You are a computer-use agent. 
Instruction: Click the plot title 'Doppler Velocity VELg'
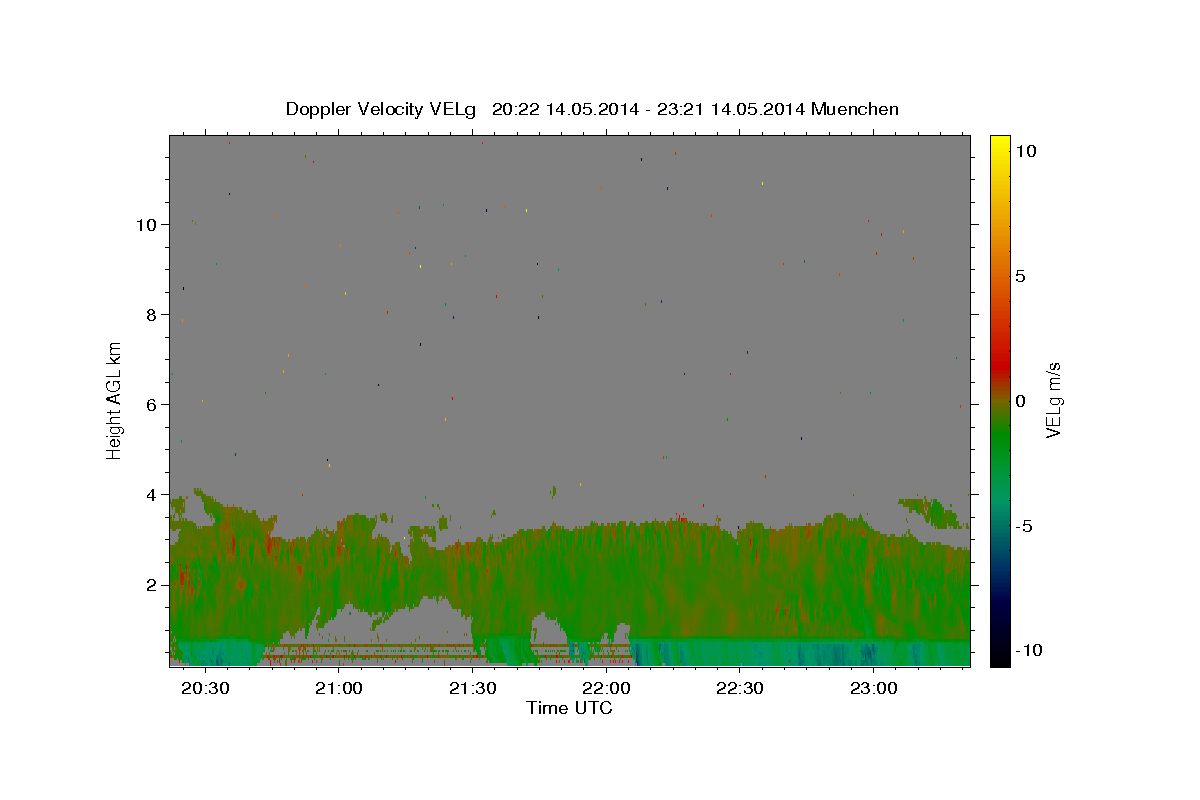tap(383, 109)
